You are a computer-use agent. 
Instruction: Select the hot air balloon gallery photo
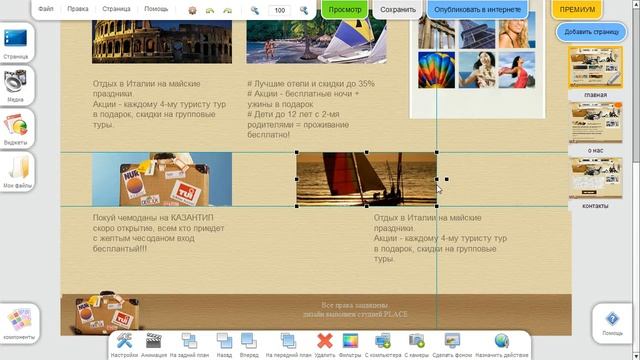(436, 70)
